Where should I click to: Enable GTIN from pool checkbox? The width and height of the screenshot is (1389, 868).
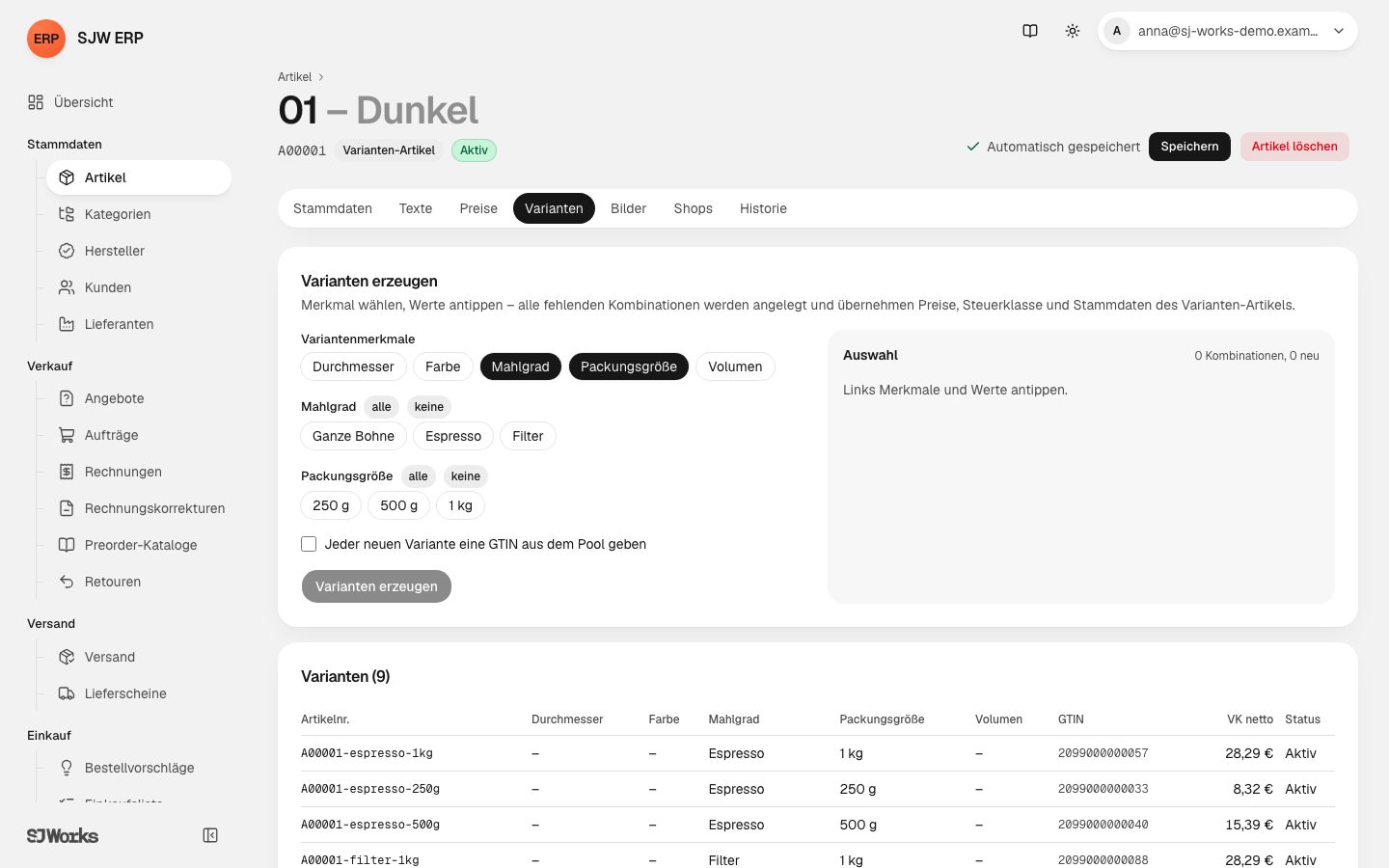(309, 544)
